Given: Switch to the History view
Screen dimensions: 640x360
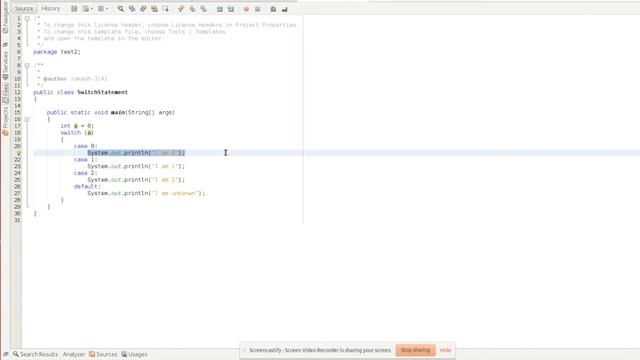Looking at the screenshot, I should [x=50, y=9].
